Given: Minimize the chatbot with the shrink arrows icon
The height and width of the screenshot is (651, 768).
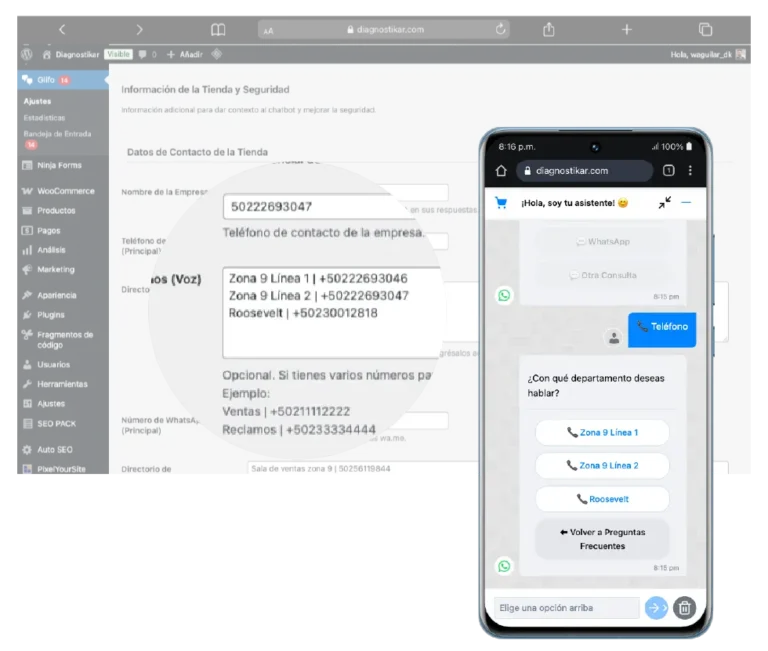Looking at the screenshot, I should [x=665, y=202].
